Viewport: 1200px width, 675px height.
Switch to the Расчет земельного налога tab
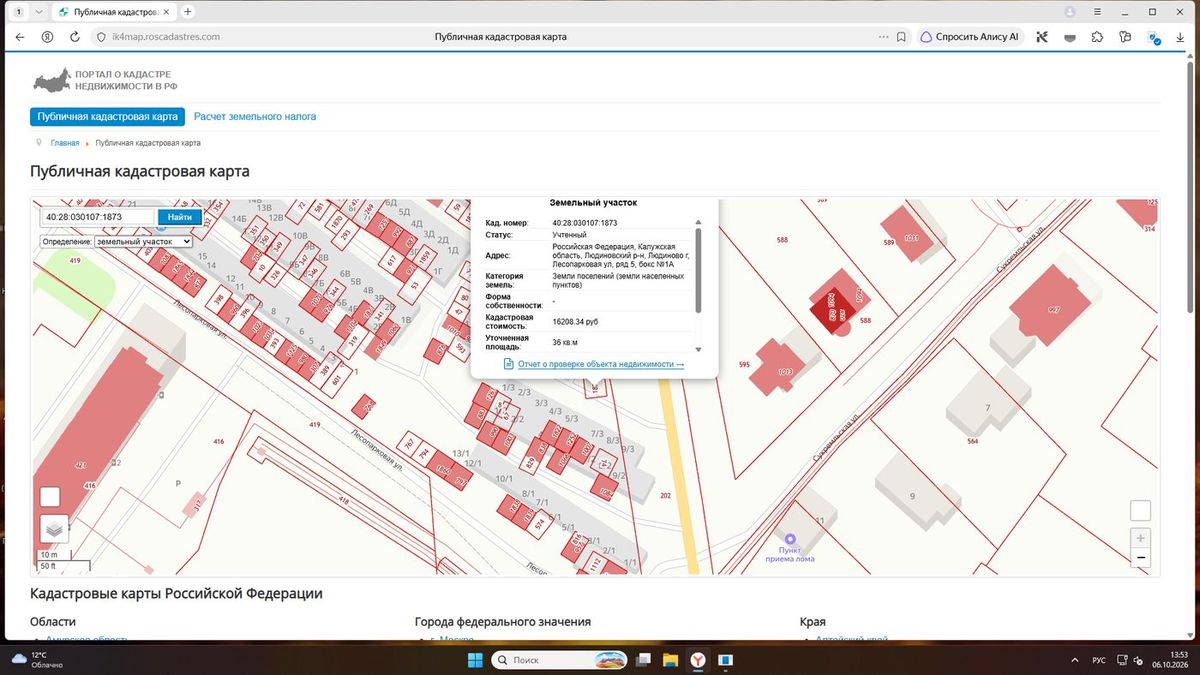pyautogui.click(x=255, y=116)
